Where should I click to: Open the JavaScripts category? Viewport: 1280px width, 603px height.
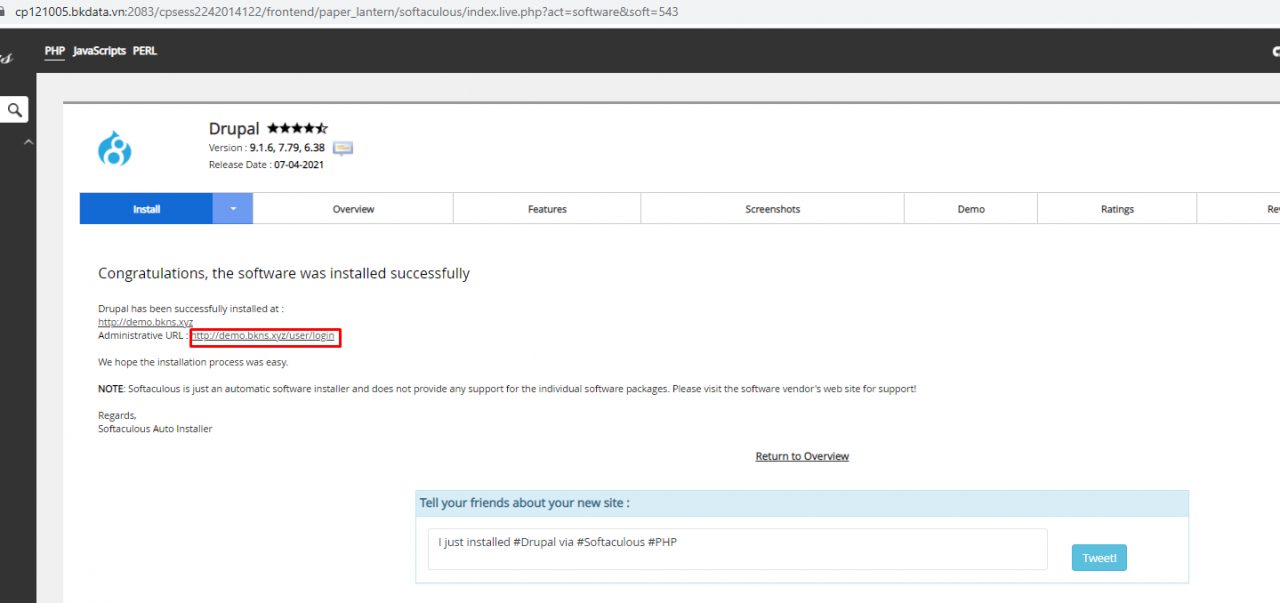tap(99, 51)
